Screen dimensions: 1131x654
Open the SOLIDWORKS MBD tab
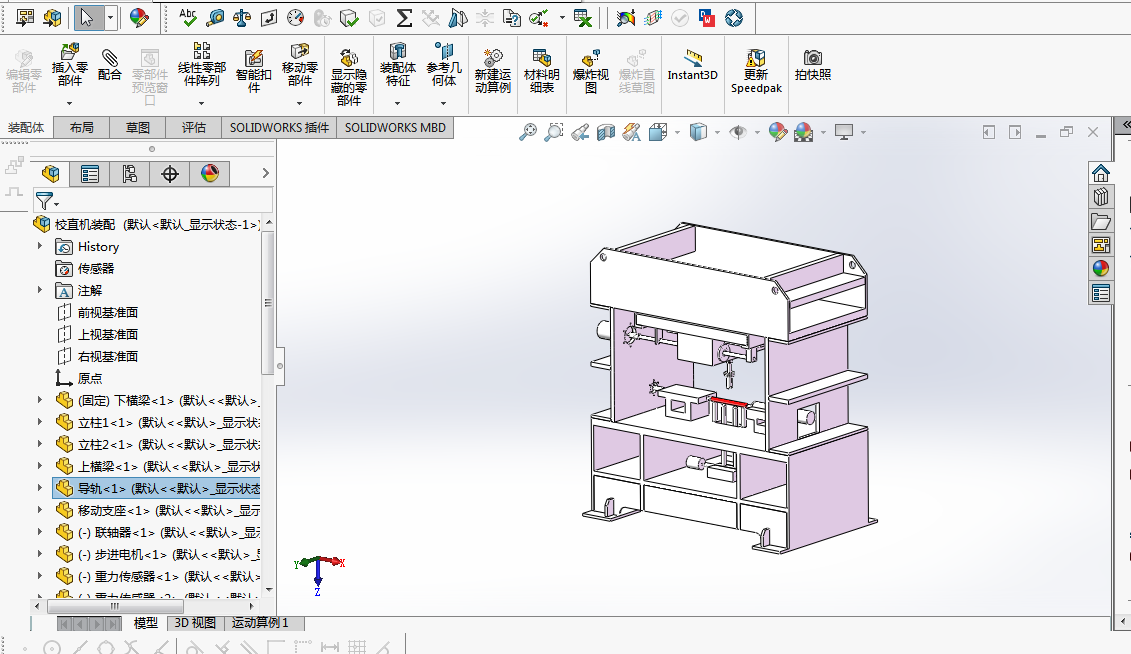click(x=395, y=128)
